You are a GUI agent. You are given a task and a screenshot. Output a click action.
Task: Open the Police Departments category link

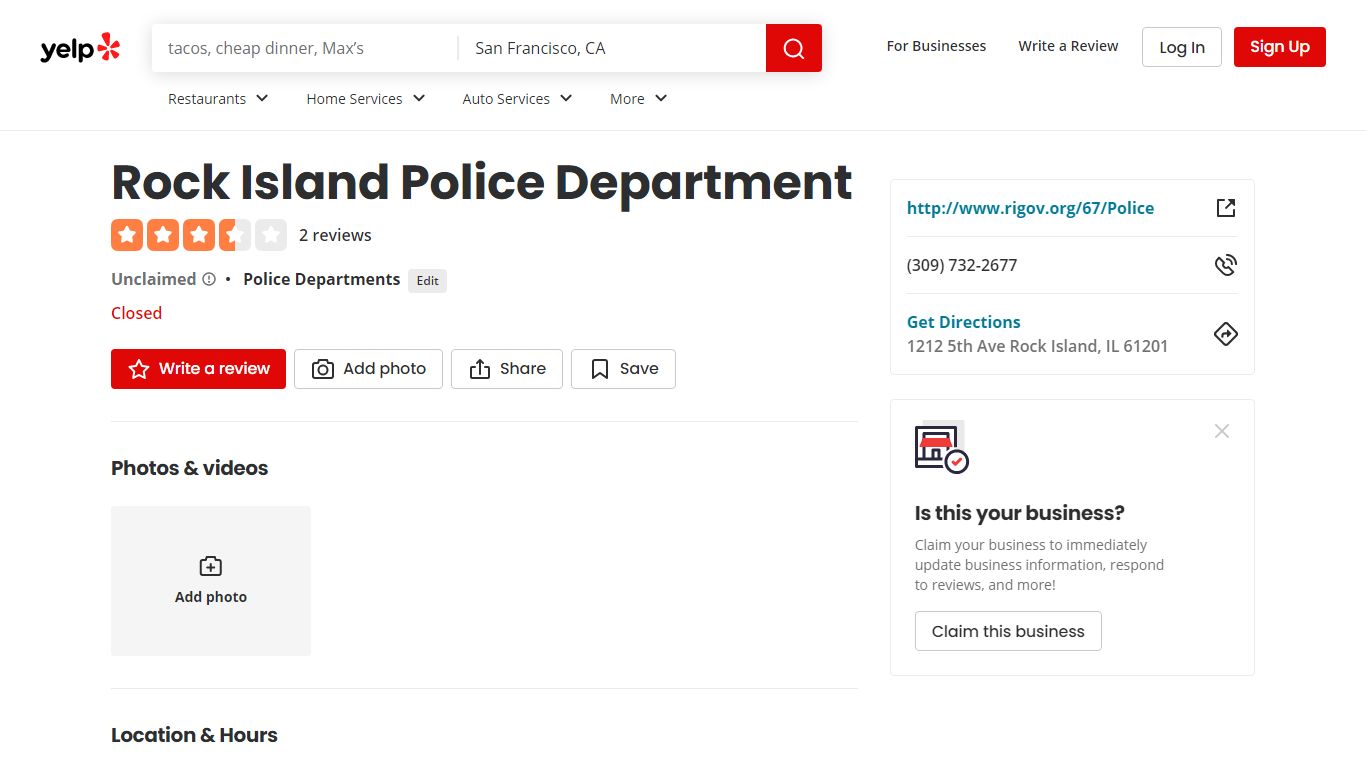[321, 279]
